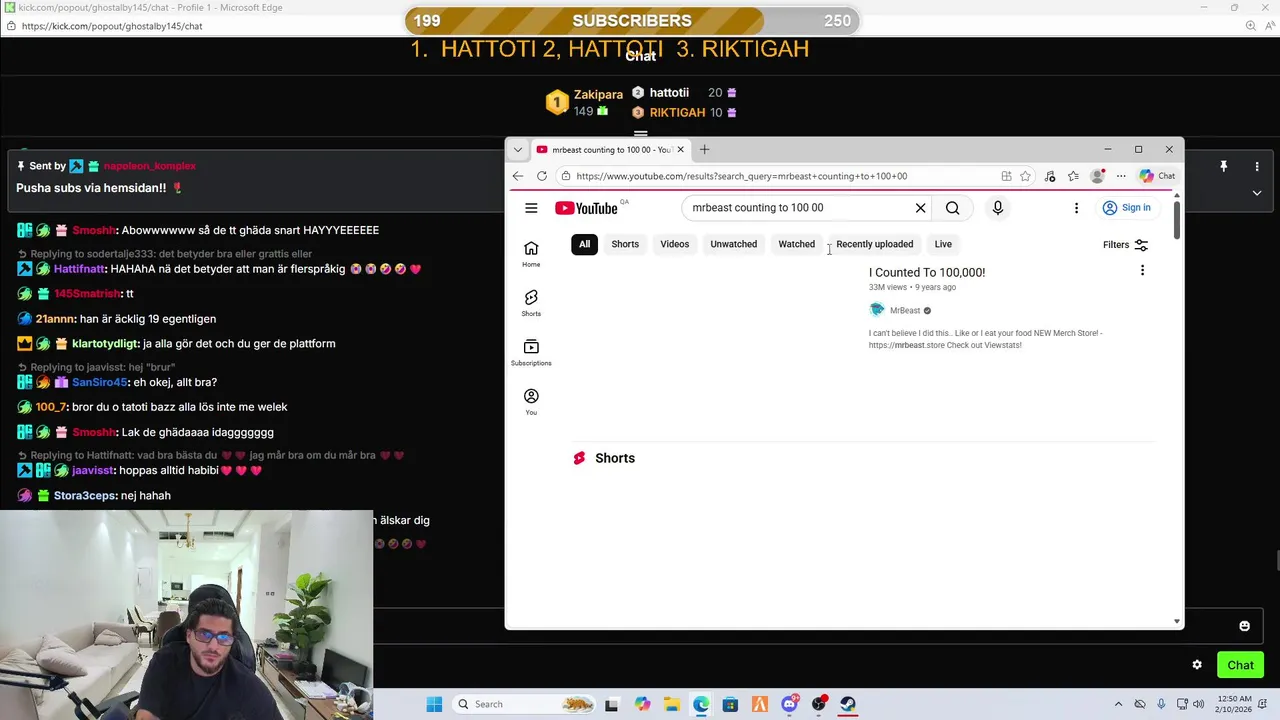The image size is (1280, 720).
Task: Open the music extension icon in Edge toolbar
Action: click(1049, 176)
